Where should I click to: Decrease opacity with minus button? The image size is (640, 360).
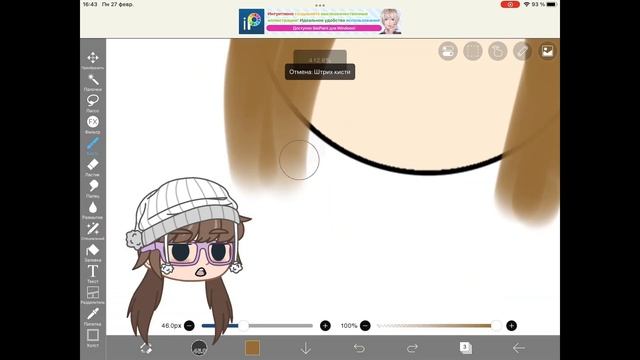[x=365, y=326]
